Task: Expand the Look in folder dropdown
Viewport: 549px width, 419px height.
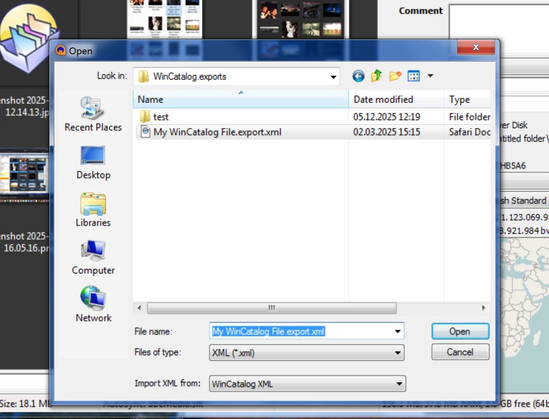Action: click(333, 77)
